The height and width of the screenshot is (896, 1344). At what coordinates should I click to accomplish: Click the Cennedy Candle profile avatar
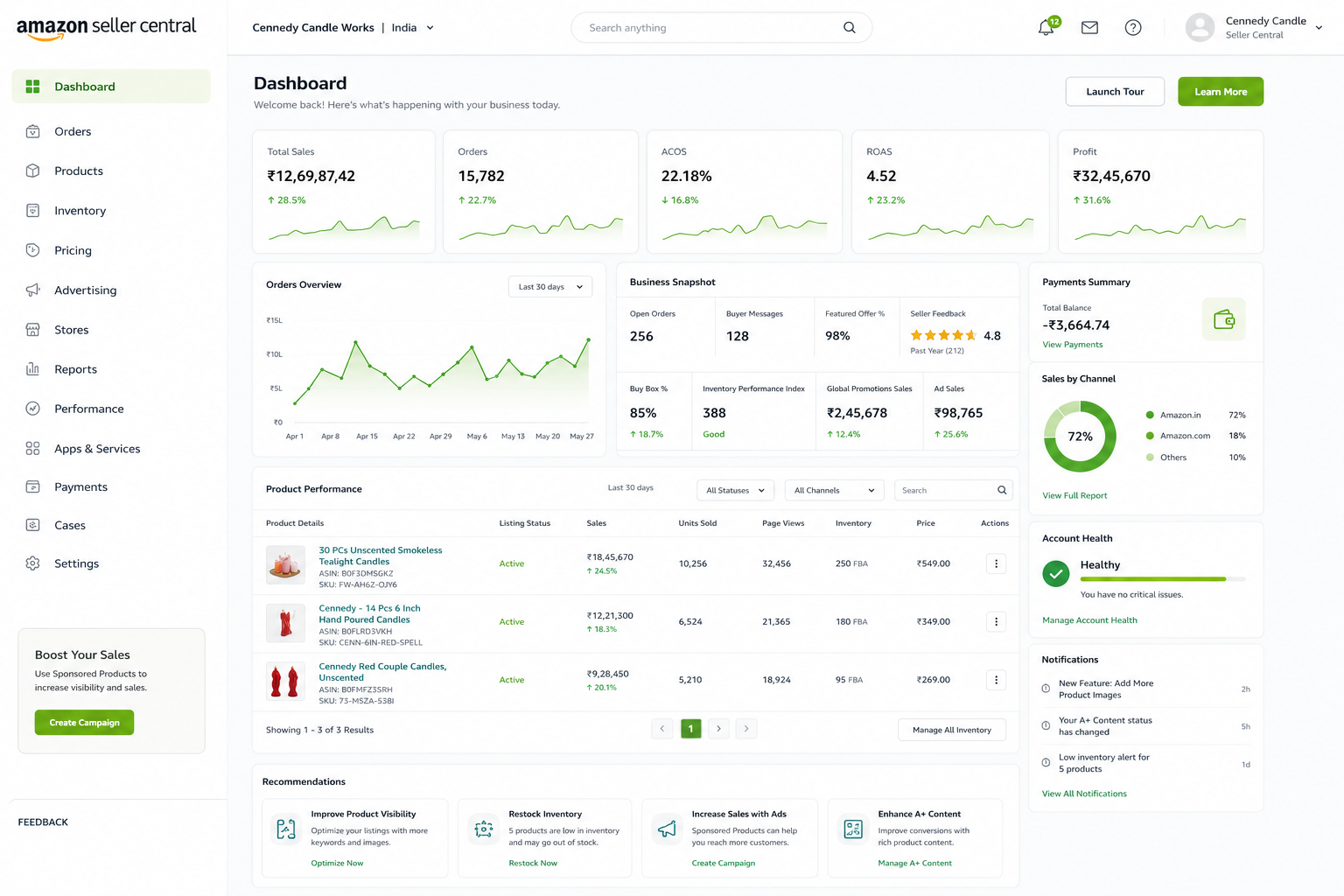pos(1200,28)
